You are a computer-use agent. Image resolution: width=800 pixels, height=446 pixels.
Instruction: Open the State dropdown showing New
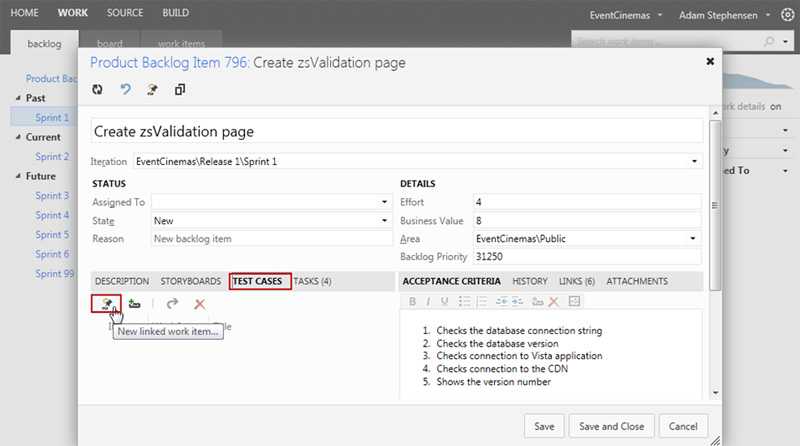coord(385,220)
